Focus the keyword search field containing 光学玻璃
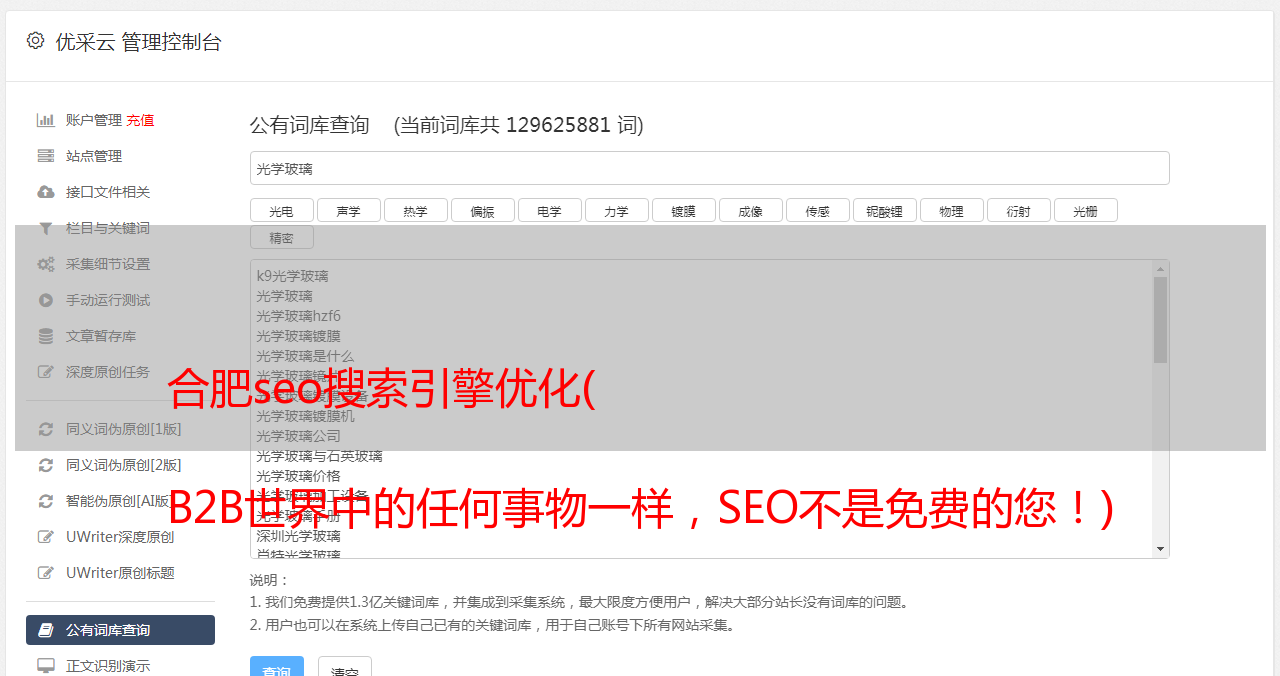This screenshot has width=1280, height=676. point(709,168)
